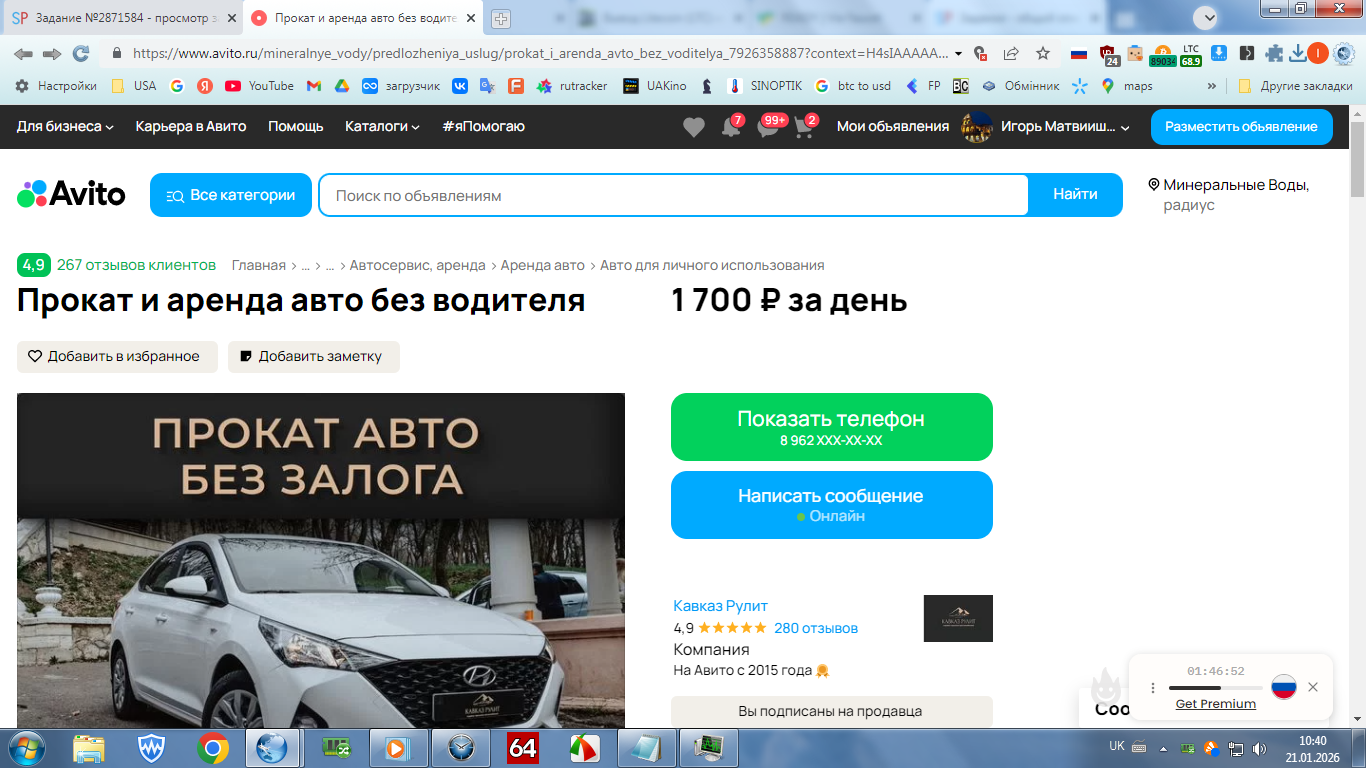Open the YouTube bookmark
1366x768 pixels.
pos(259,86)
